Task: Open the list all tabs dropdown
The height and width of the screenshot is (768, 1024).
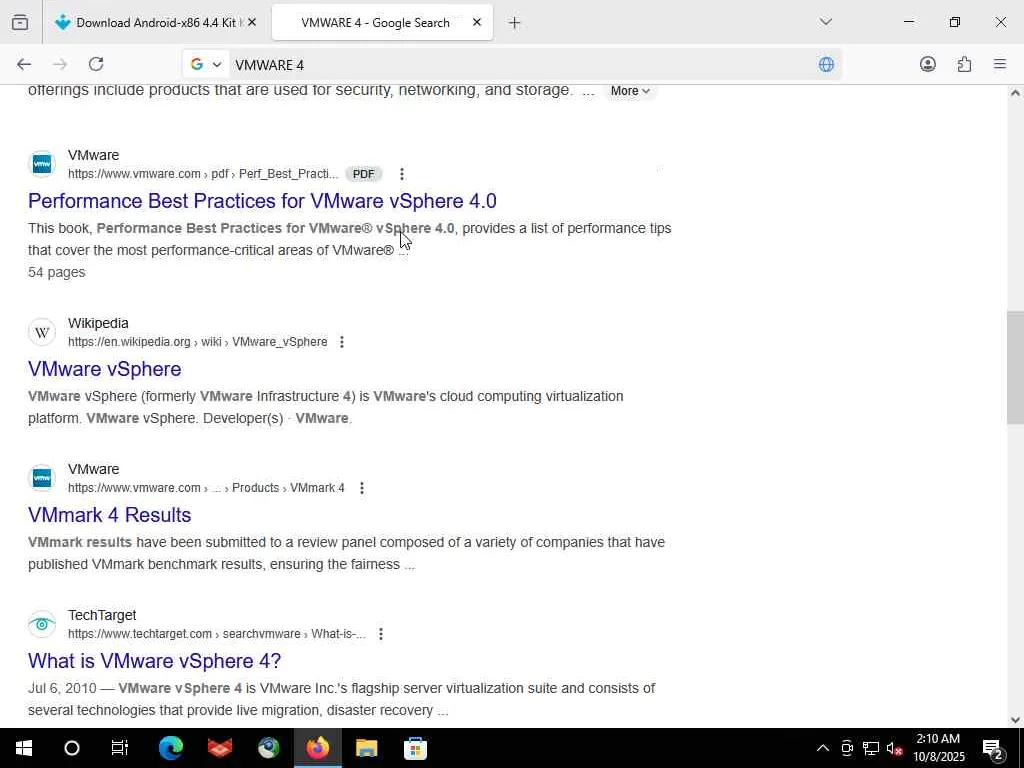Action: [x=825, y=22]
